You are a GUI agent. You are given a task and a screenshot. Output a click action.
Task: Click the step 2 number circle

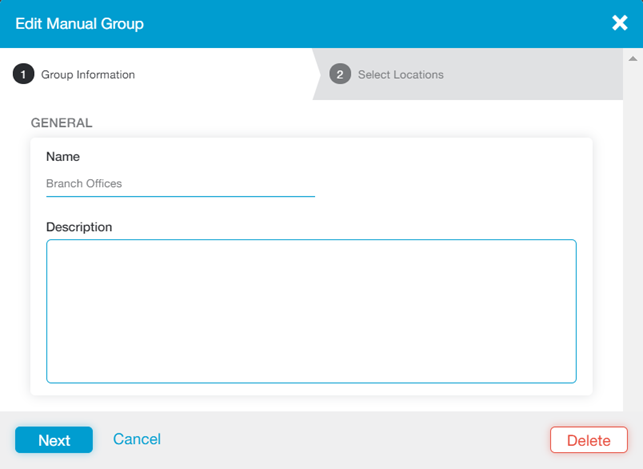340,74
